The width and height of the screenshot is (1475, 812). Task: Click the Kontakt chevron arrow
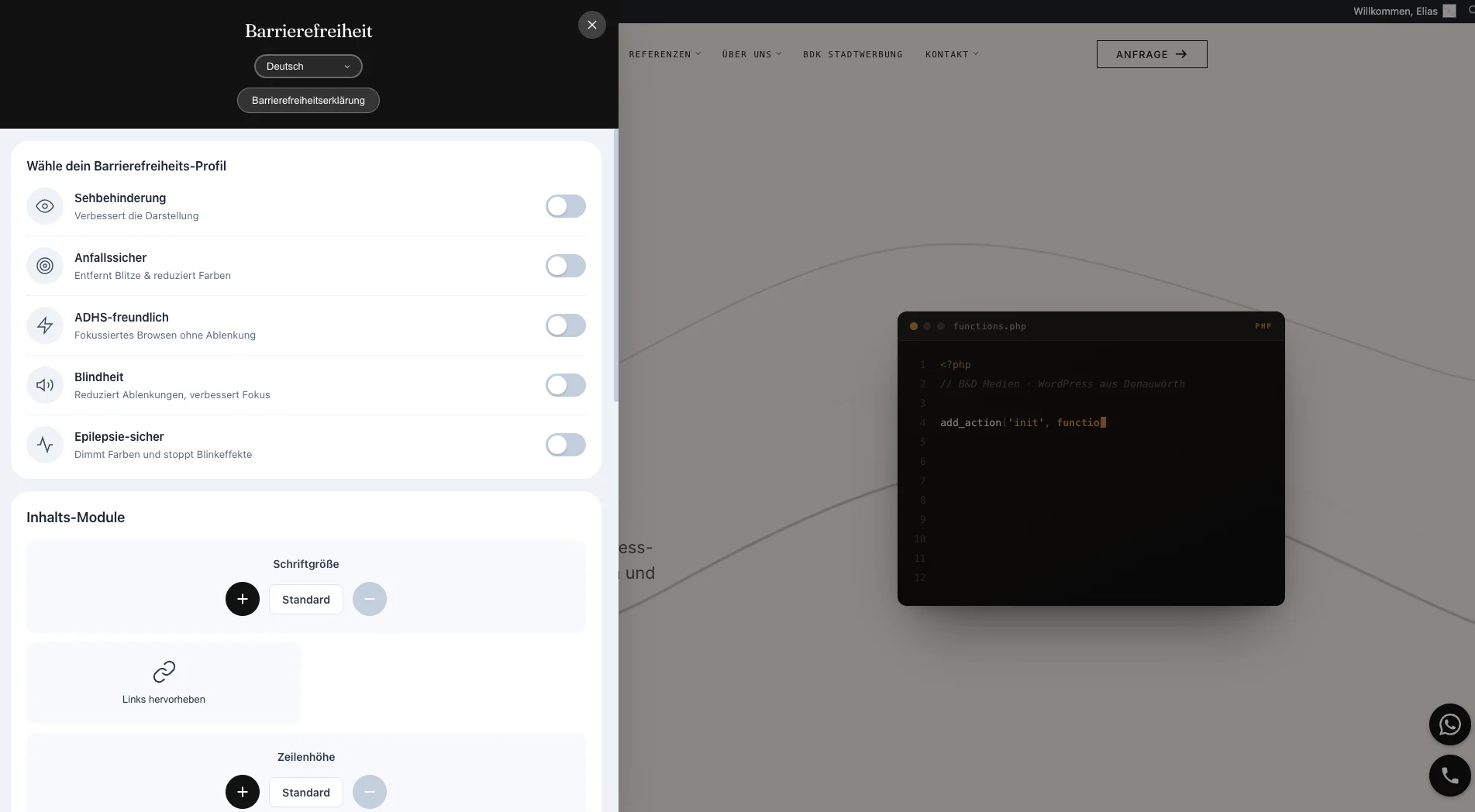click(976, 54)
